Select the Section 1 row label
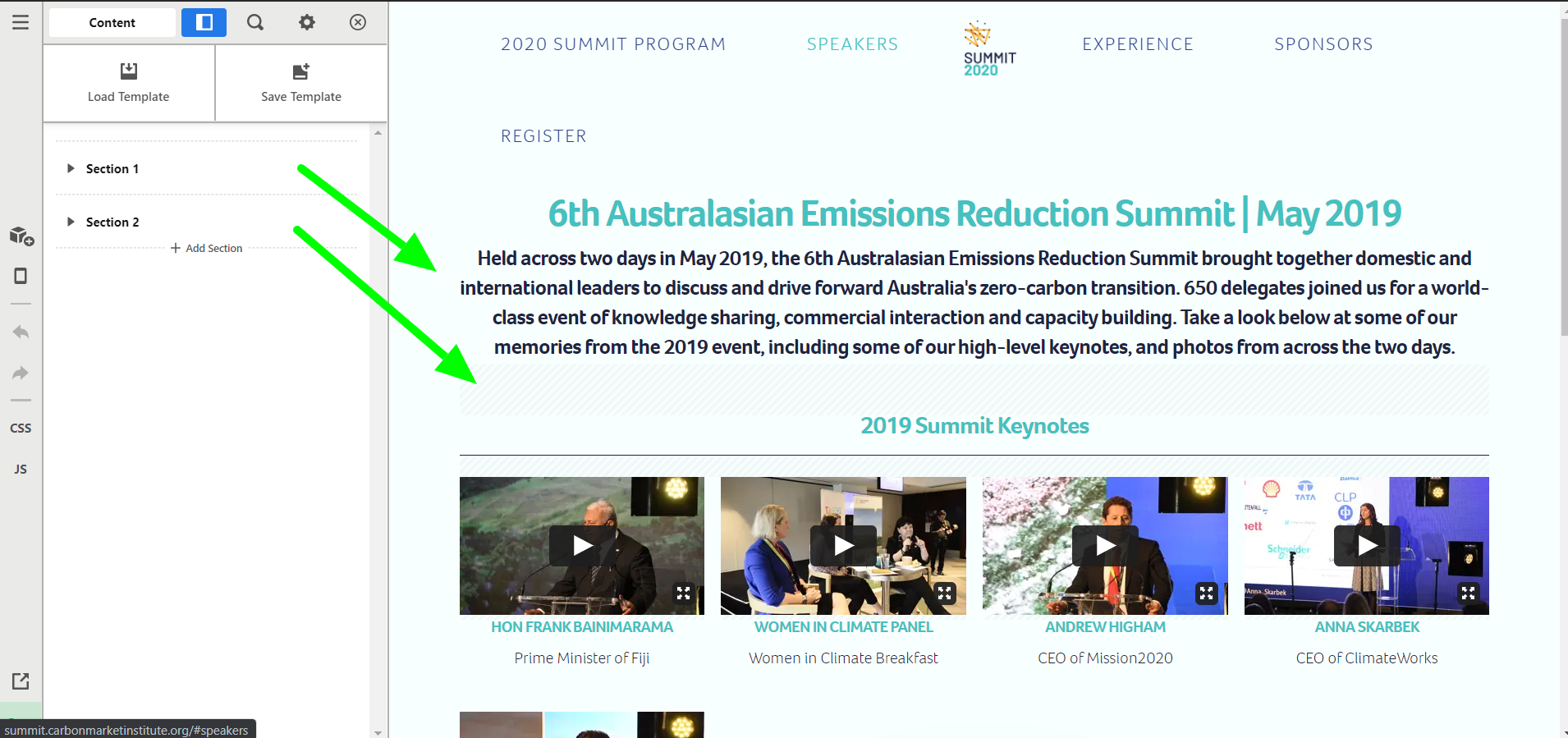The image size is (1568, 738). pyautogui.click(x=112, y=168)
